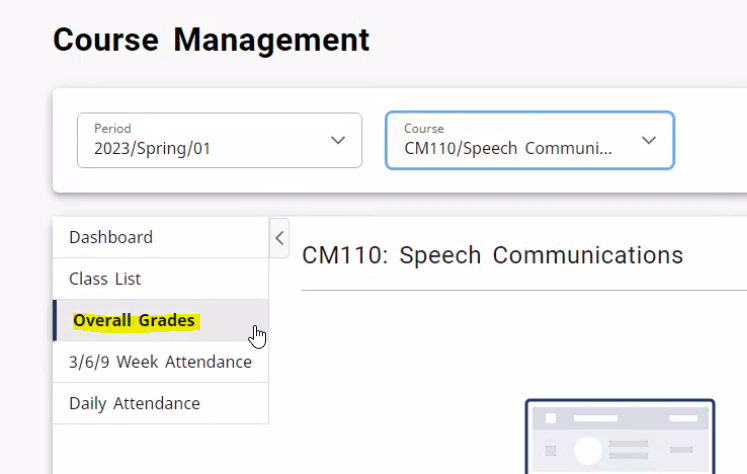Click the Course dropdown arrow icon
The height and width of the screenshot is (474, 747).
[x=649, y=140]
